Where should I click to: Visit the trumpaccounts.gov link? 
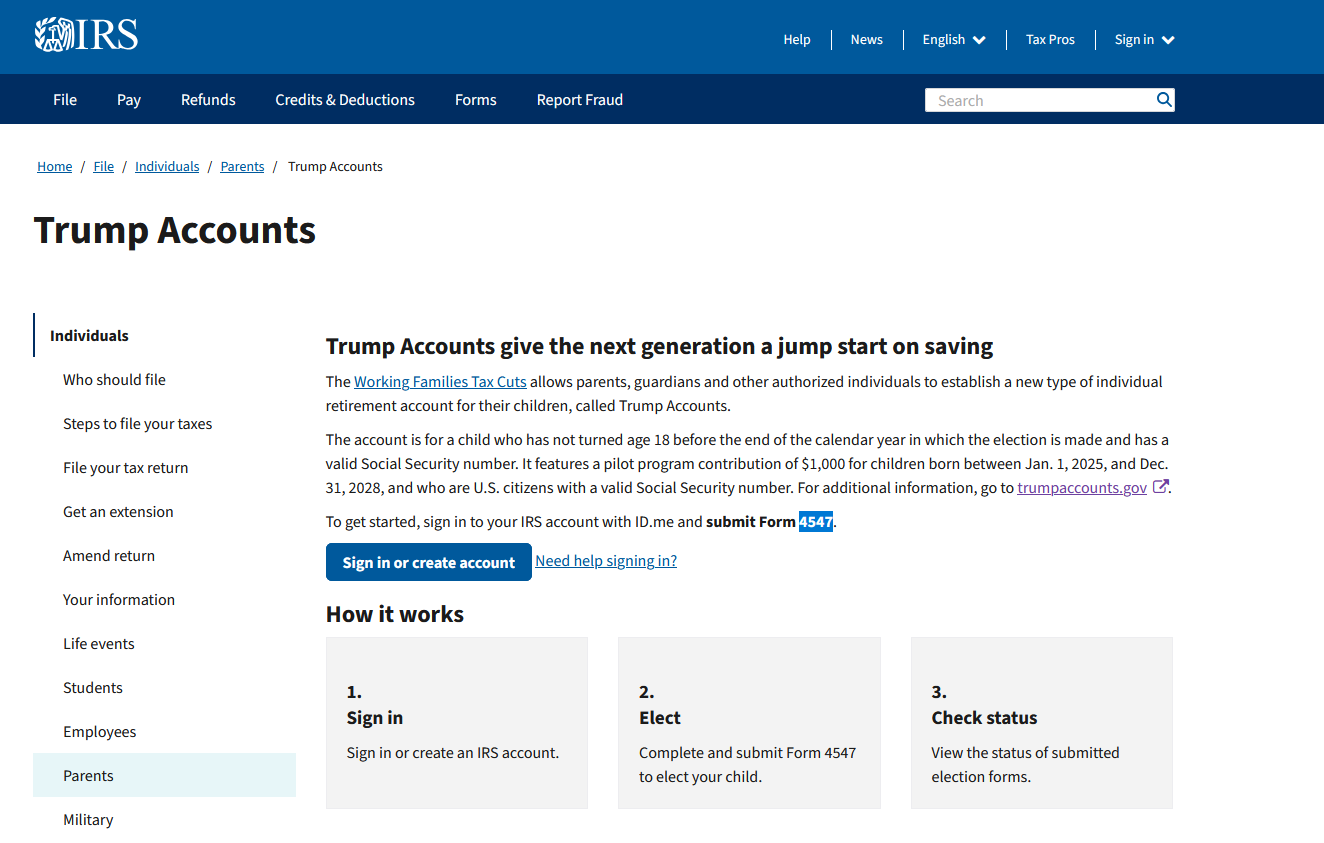tap(1082, 488)
